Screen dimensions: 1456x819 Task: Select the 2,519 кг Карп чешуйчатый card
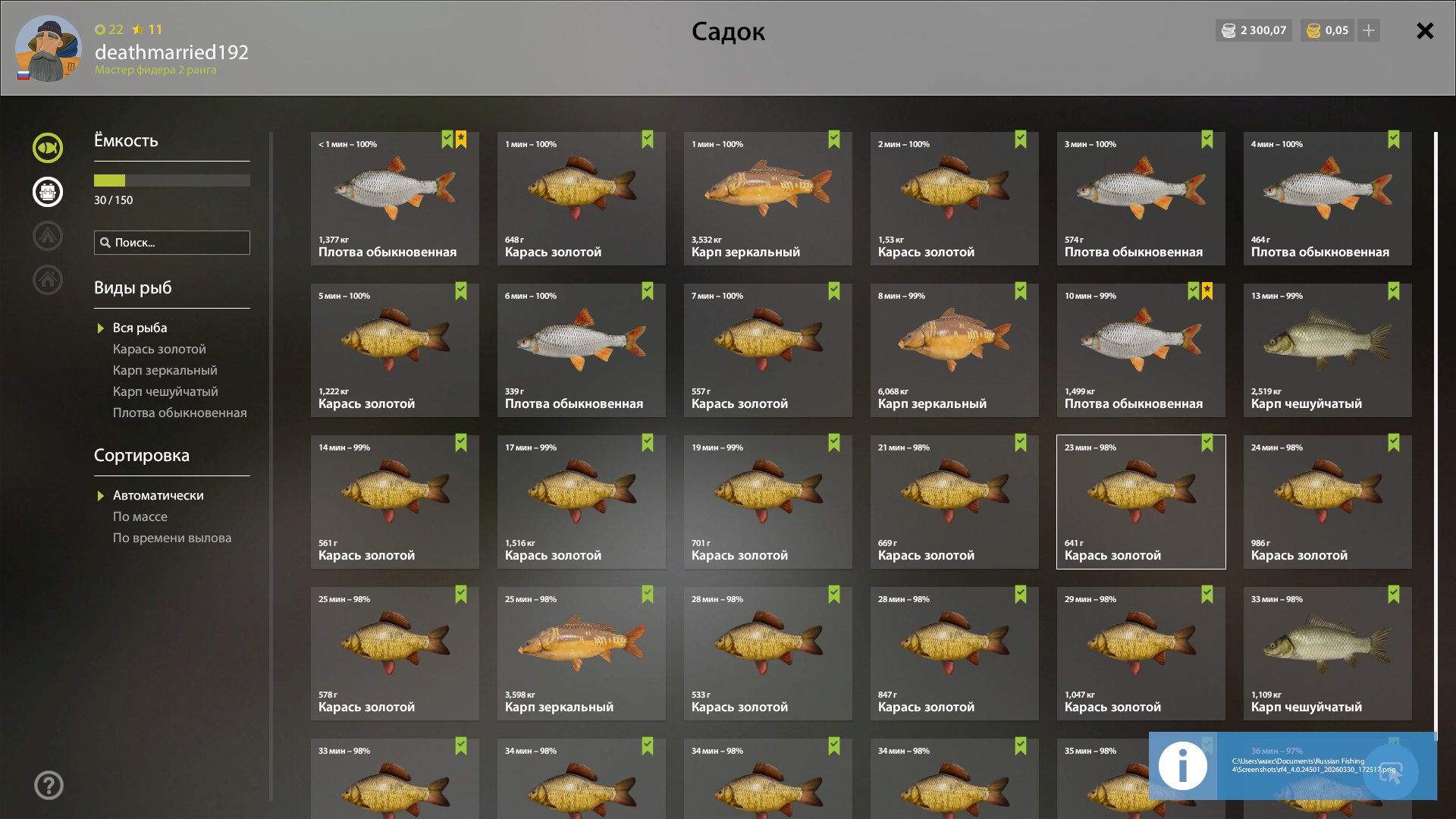click(1327, 350)
